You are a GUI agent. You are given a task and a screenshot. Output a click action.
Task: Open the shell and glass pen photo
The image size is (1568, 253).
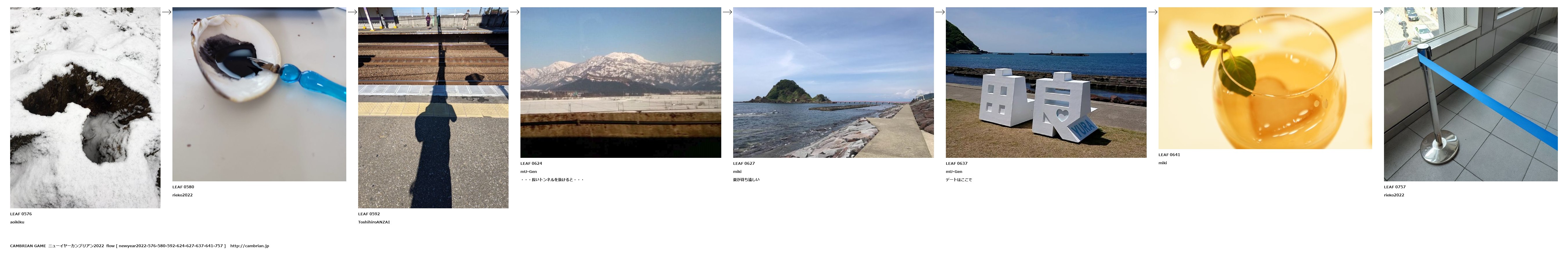pyautogui.click(x=259, y=94)
